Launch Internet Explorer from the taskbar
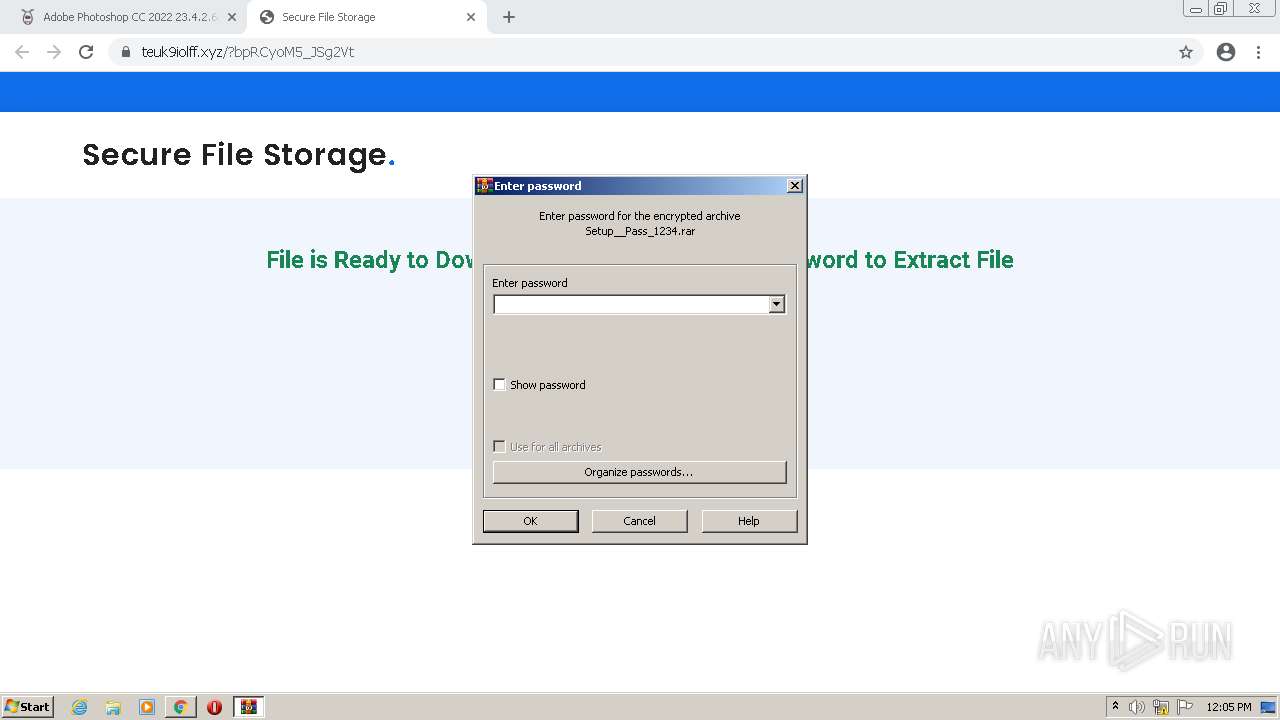The height and width of the screenshot is (720, 1280). (x=80, y=707)
